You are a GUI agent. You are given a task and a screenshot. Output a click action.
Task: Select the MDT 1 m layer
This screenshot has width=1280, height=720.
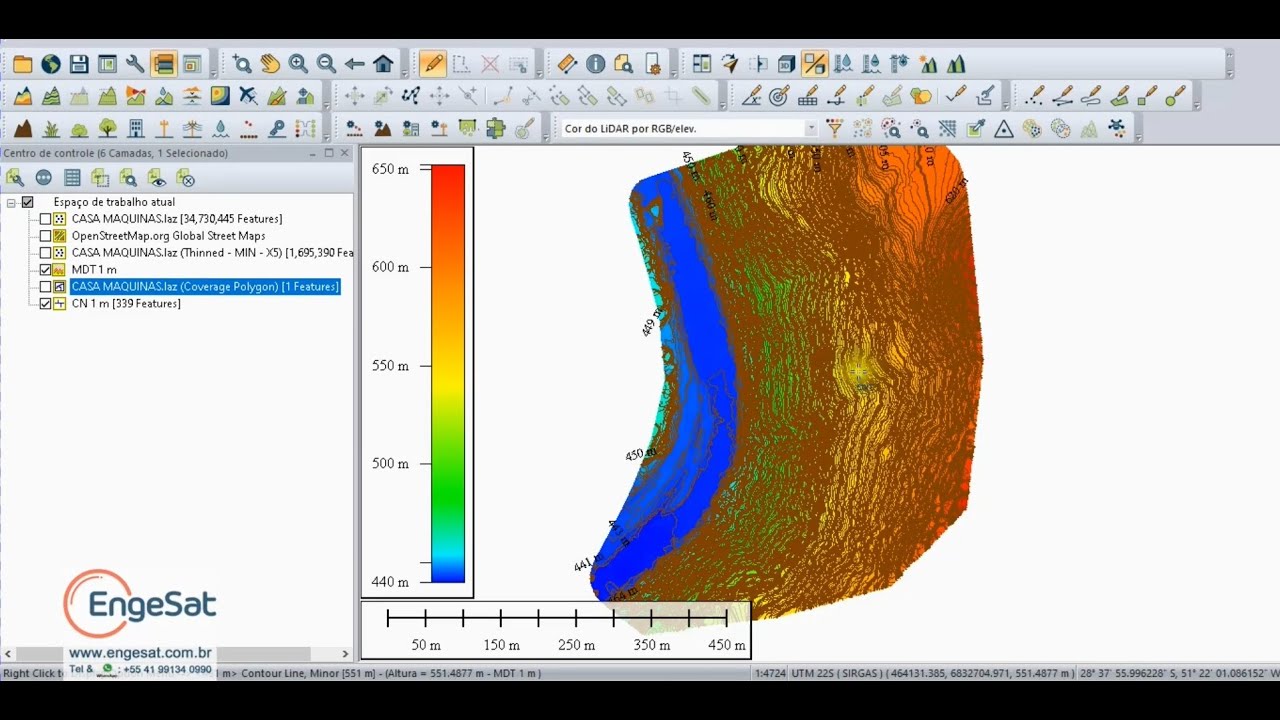click(x=94, y=270)
